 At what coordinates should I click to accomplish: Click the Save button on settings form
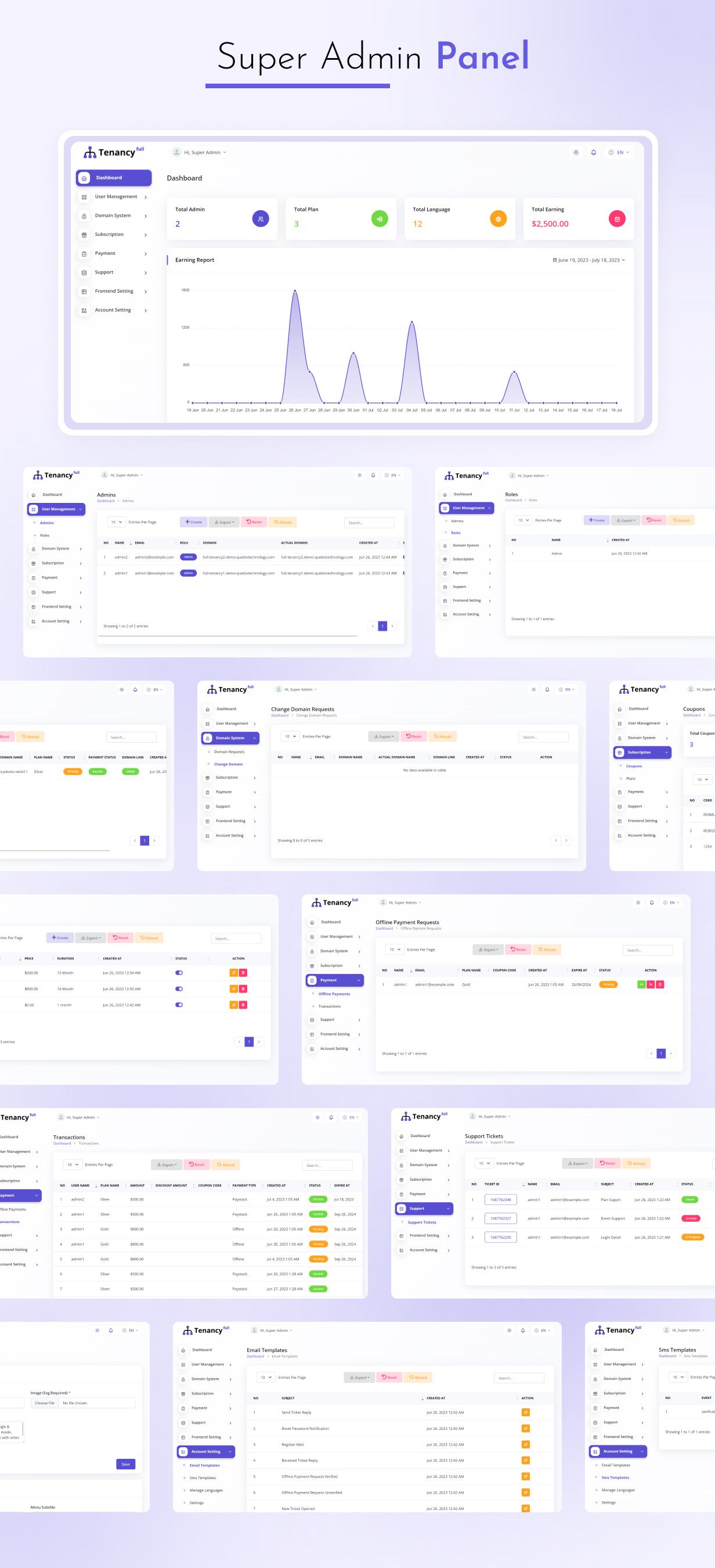125,1464
